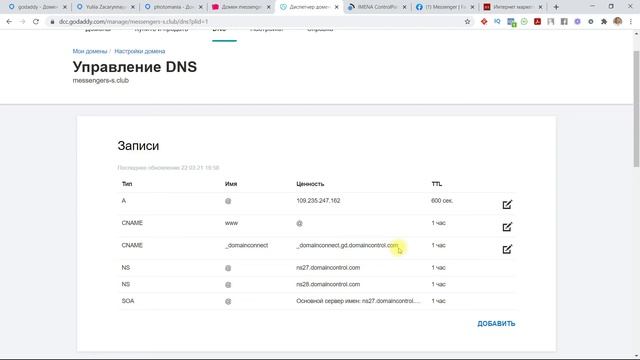This screenshot has width=640, height=360.
Task: Open a new tab with the plus button
Action: click(556, 7)
